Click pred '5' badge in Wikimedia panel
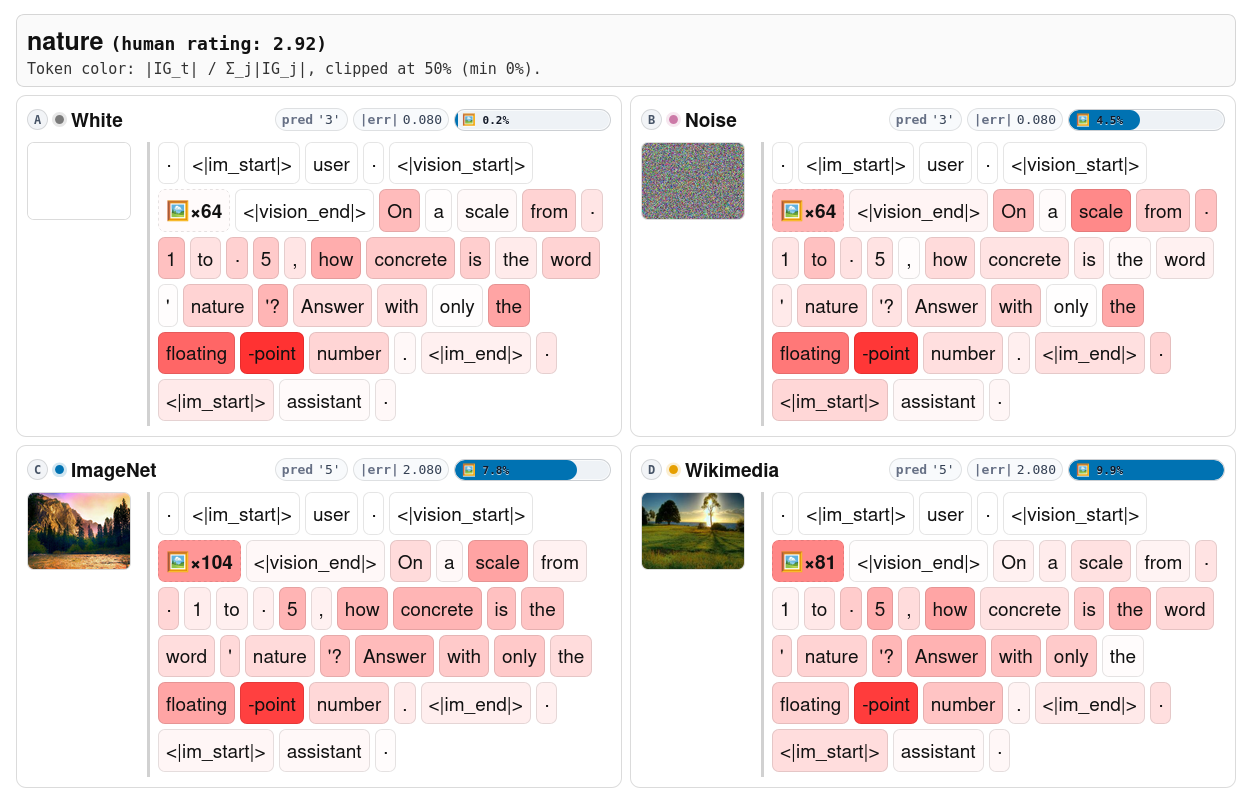 926,470
